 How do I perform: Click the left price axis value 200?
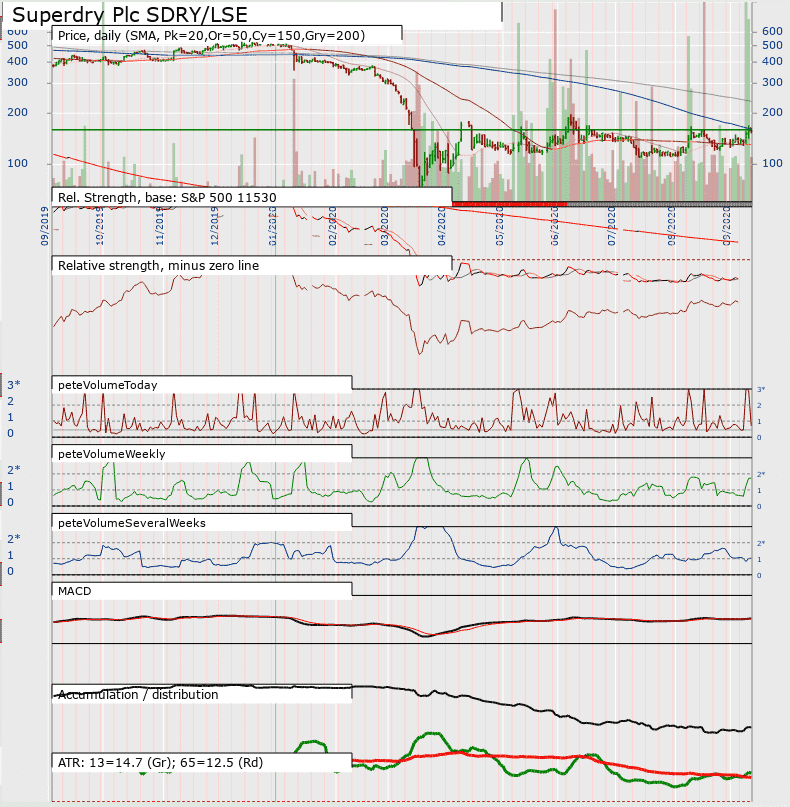(17, 112)
